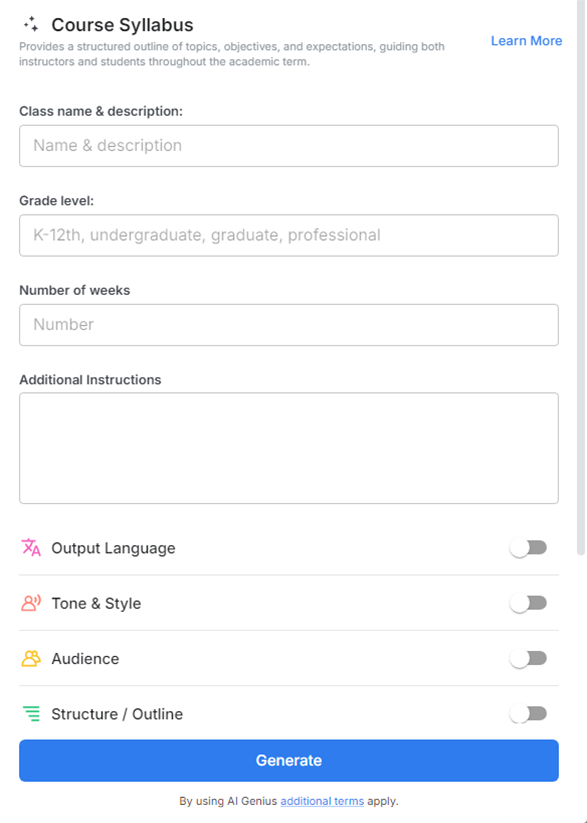Select the Grade level text field
587x823 pixels.
tap(288, 235)
